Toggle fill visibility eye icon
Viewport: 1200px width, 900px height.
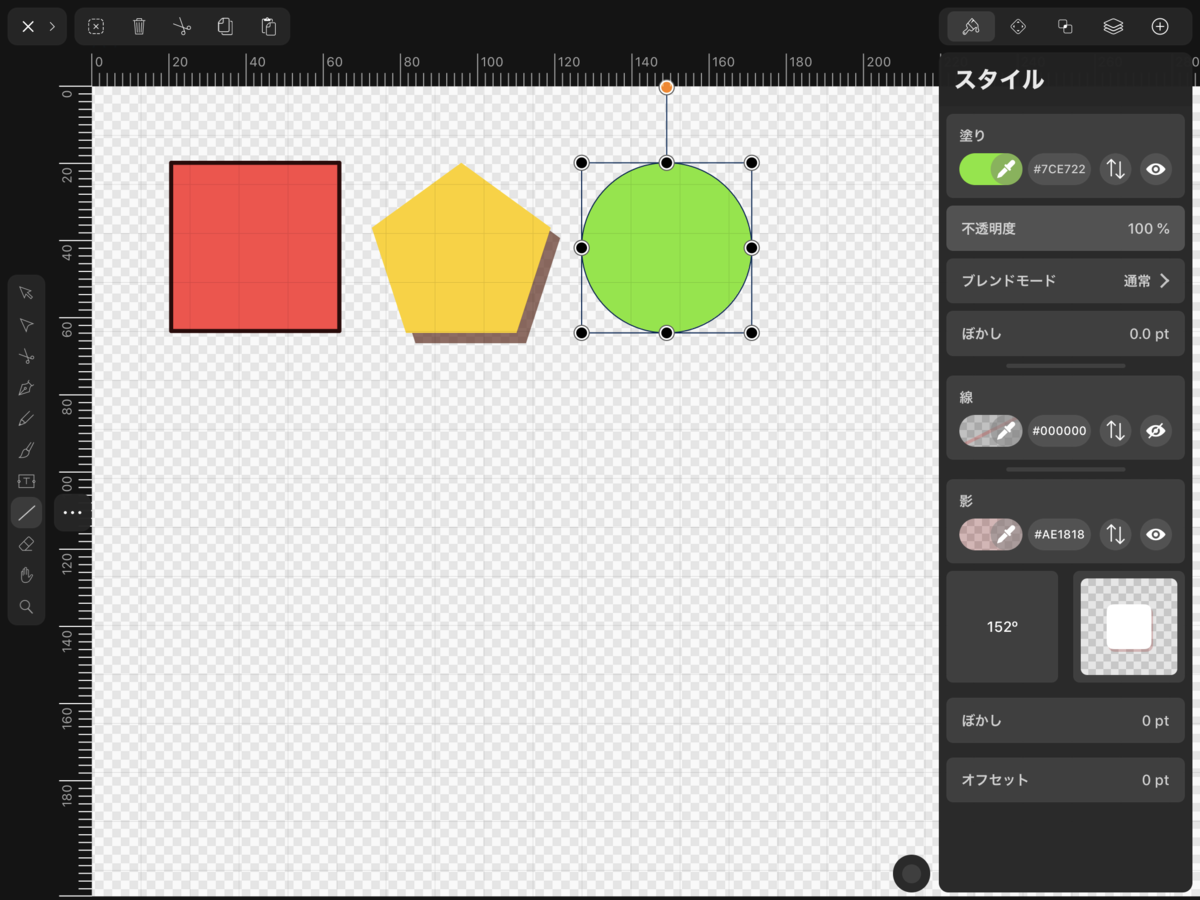[x=1156, y=169]
